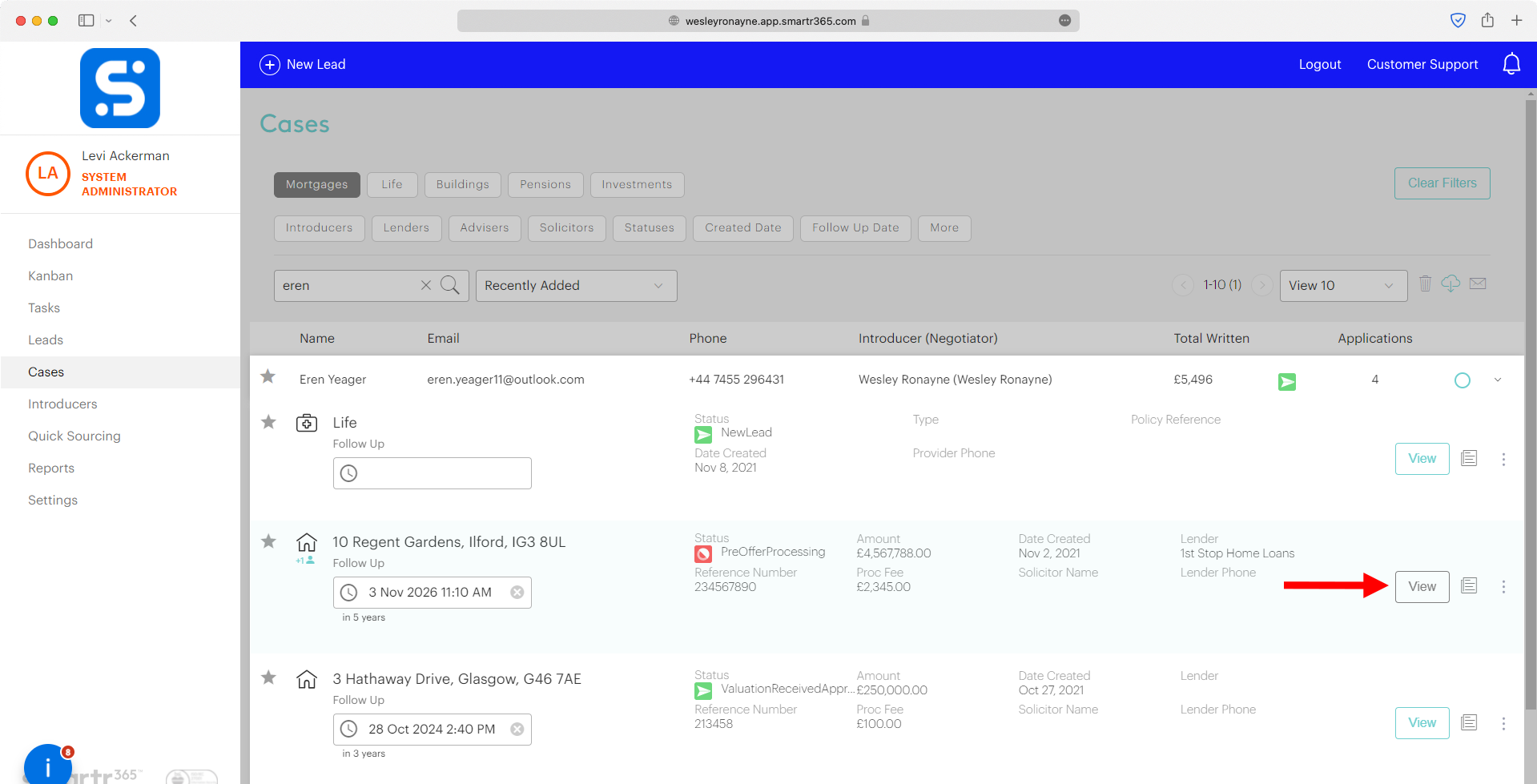The height and width of the screenshot is (784, 1537).
Task: Click the New Lead plus icon
Action: pos(269,65)
